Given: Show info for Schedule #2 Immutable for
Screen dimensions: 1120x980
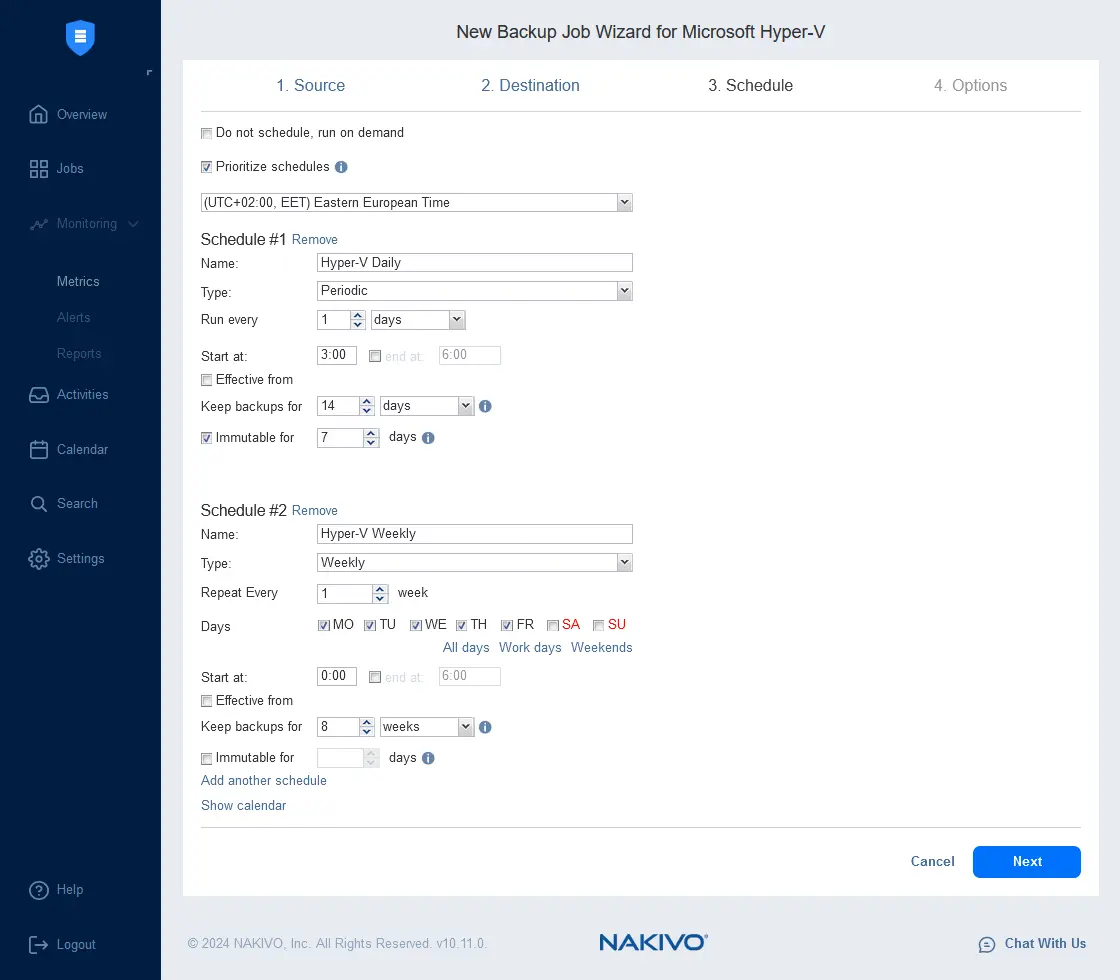Looking at the screenshot, I should (x=428, y=759).
